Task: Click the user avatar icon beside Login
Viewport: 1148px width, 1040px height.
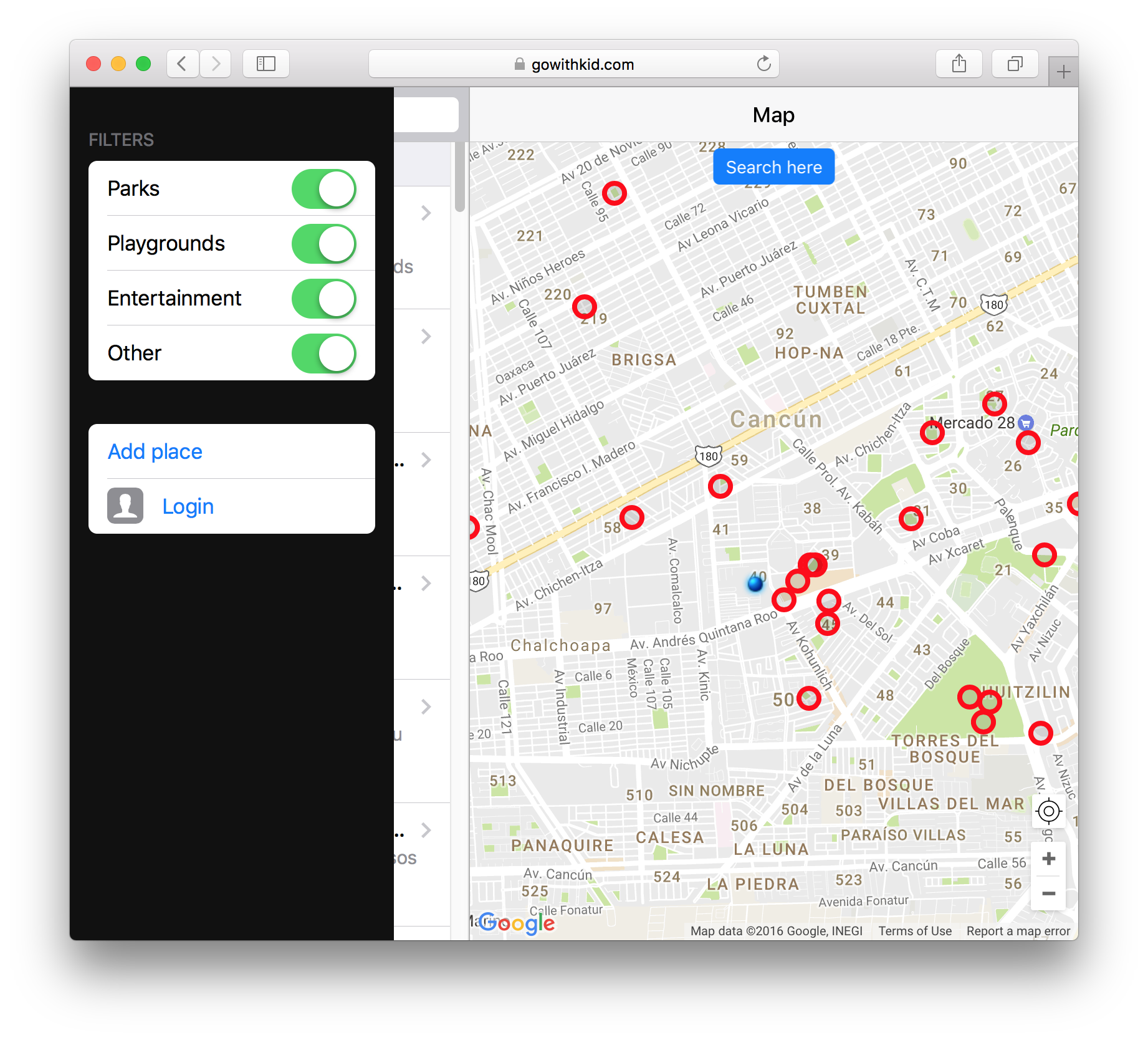Action: click(x=125, y=506)
